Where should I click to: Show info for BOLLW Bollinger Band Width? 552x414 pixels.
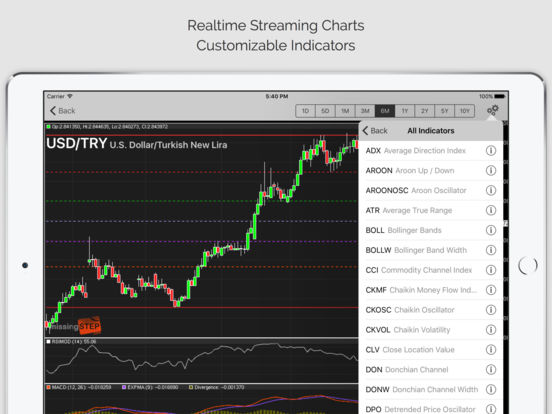[491, 250]
